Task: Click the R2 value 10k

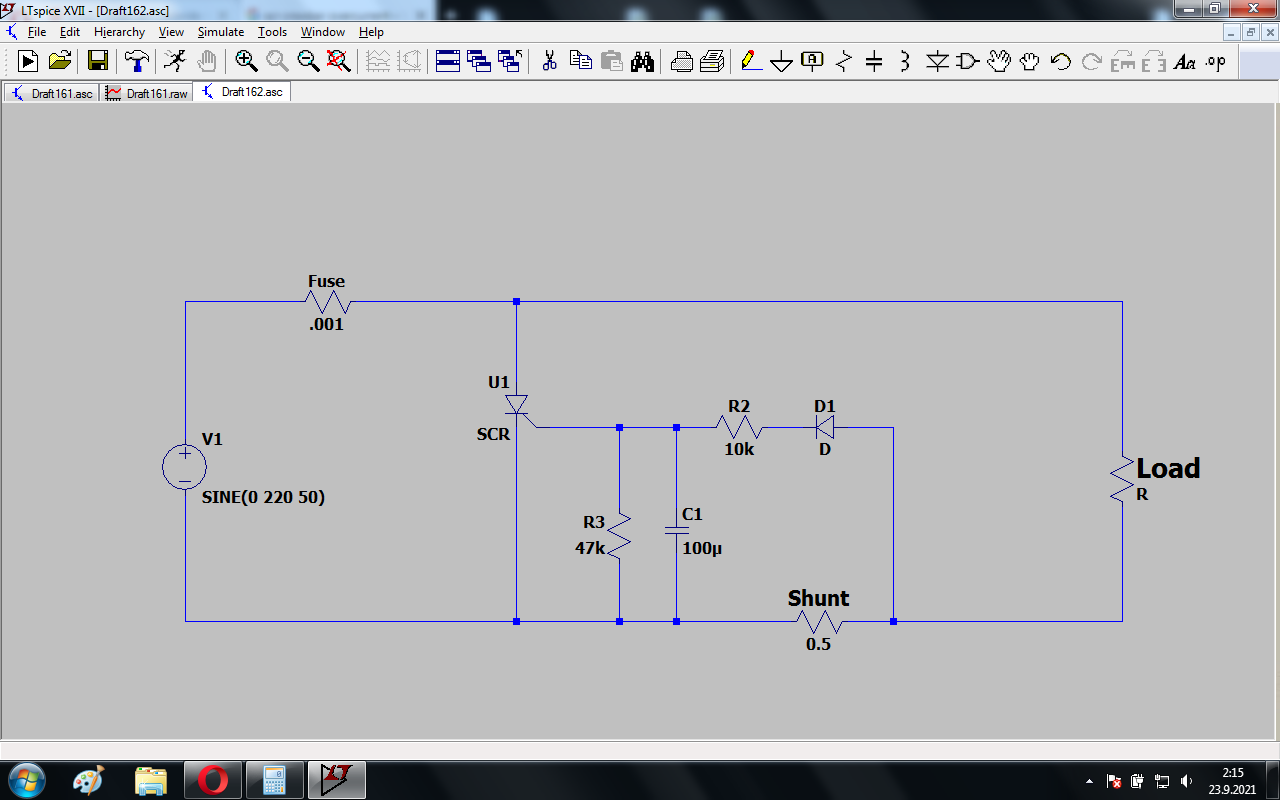Action: tap(739, 450)
